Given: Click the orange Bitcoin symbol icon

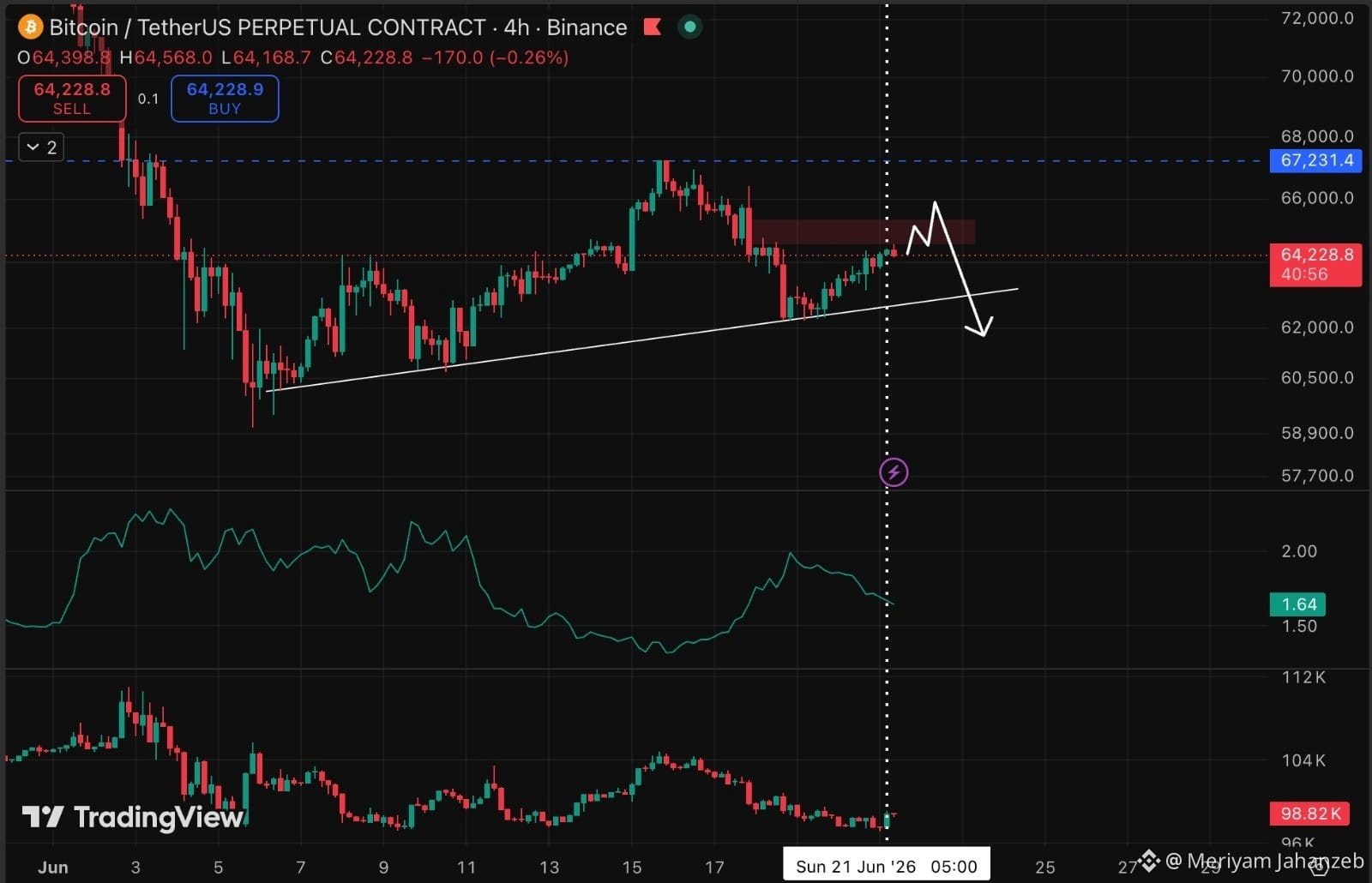Looking at the screenshot, I should click(30, 27).
